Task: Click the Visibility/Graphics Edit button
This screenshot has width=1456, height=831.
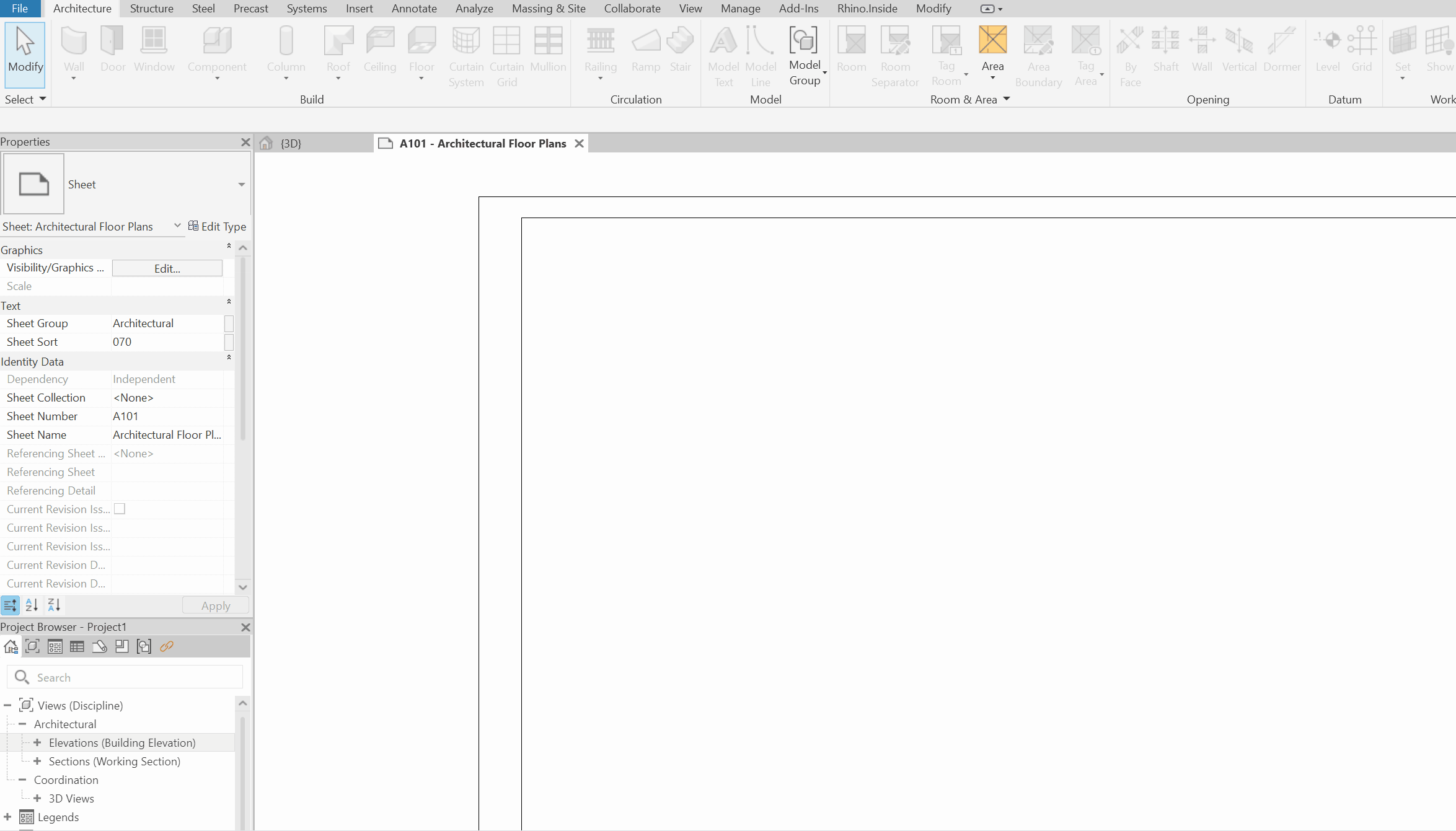Action: (x=167, y=268)
